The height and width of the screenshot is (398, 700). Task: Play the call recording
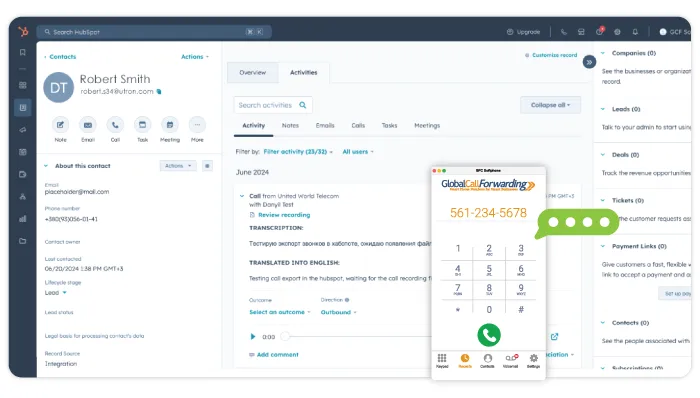tap(253, 337)
